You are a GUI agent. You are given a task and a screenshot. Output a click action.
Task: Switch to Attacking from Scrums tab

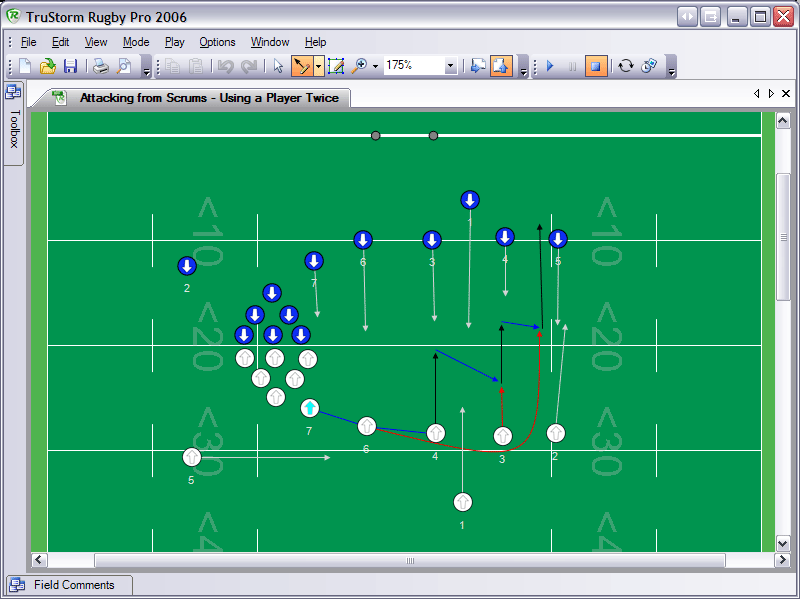pos(208,98)
